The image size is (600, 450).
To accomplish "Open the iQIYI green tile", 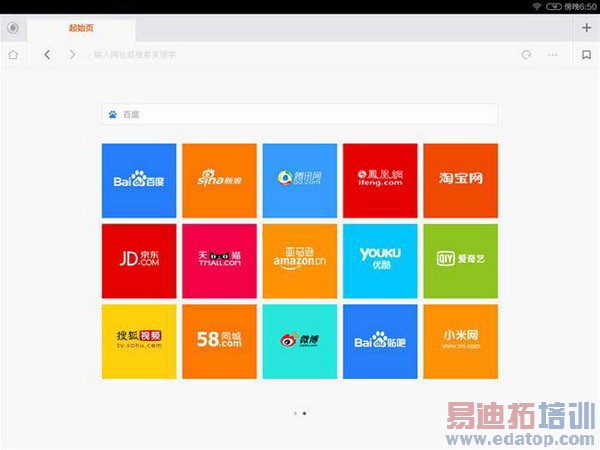I will click(460, 261).
